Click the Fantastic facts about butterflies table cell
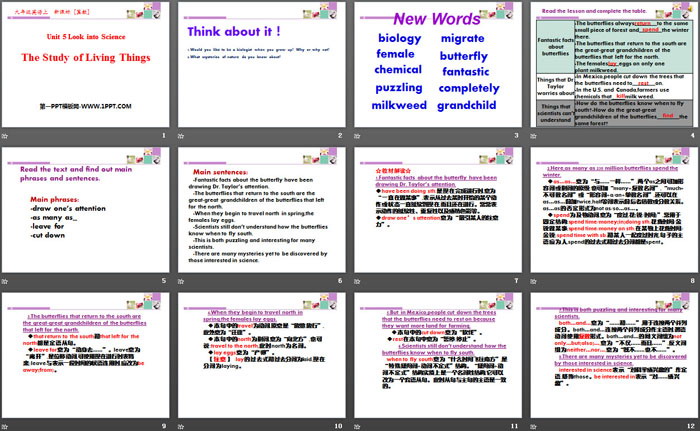This screenshot has width=700, height=431. [x=553, y=45]
